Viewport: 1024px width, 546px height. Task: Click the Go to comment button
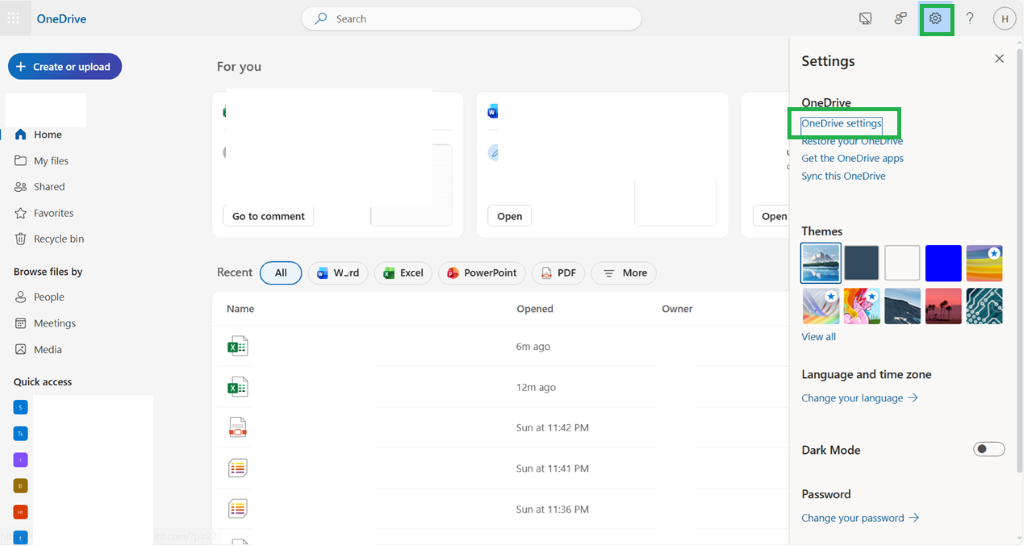(268, 216)
